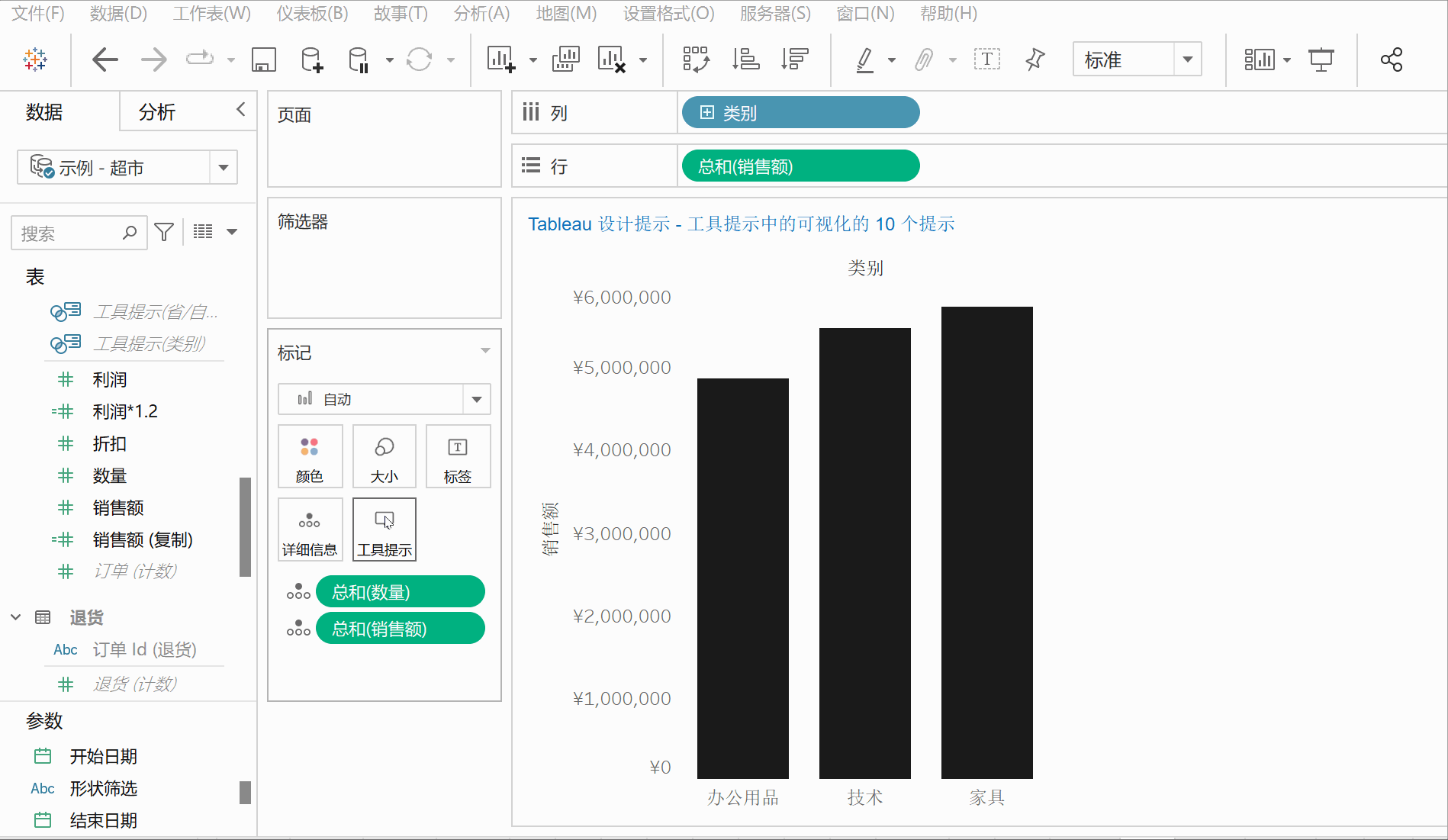Click the 总和(销售额) pill on rows shelf

tap(800, 166)
